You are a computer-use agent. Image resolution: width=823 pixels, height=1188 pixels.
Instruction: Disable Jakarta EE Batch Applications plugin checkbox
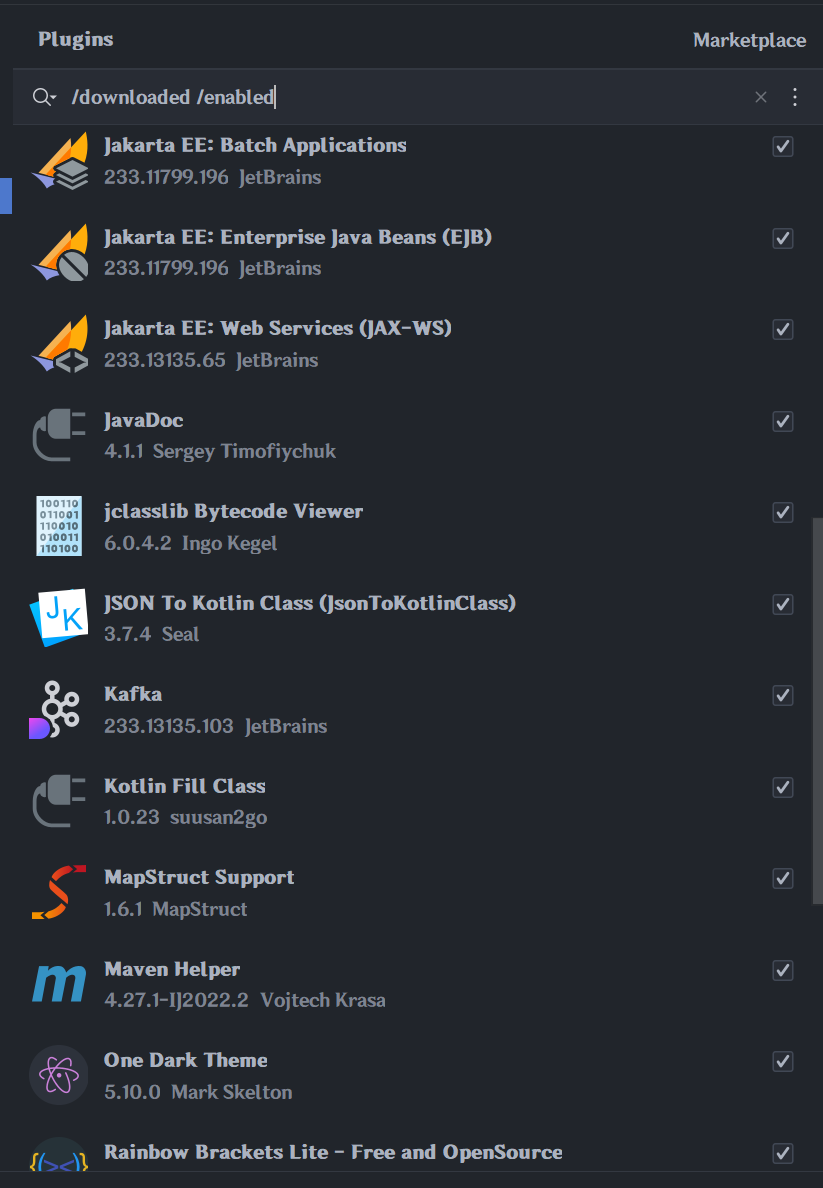[783, 146]
